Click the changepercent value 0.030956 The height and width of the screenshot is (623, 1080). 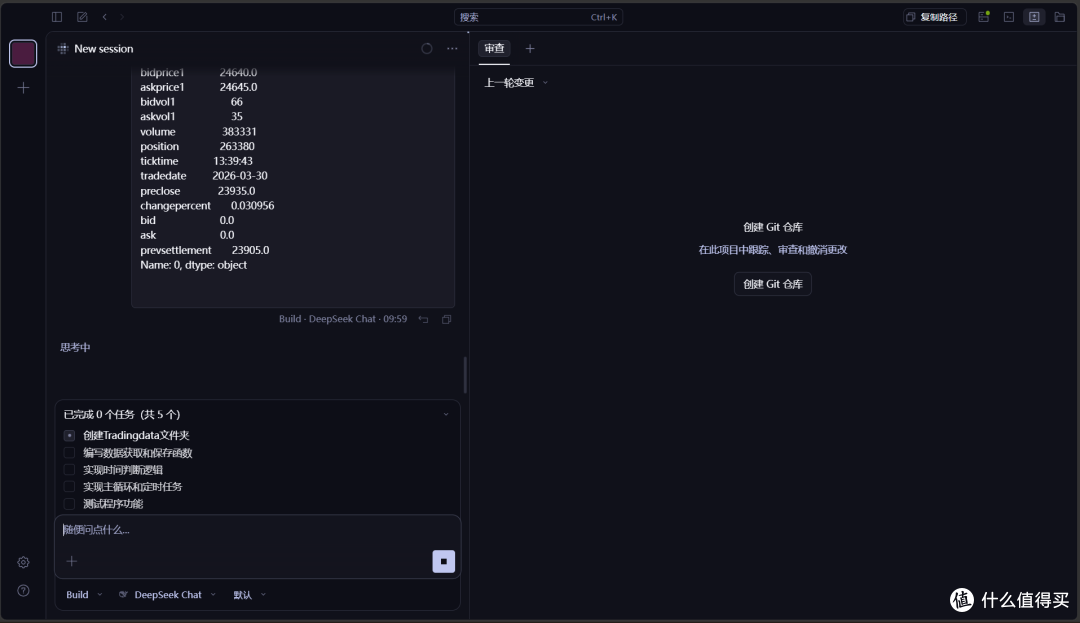(252, 206)
